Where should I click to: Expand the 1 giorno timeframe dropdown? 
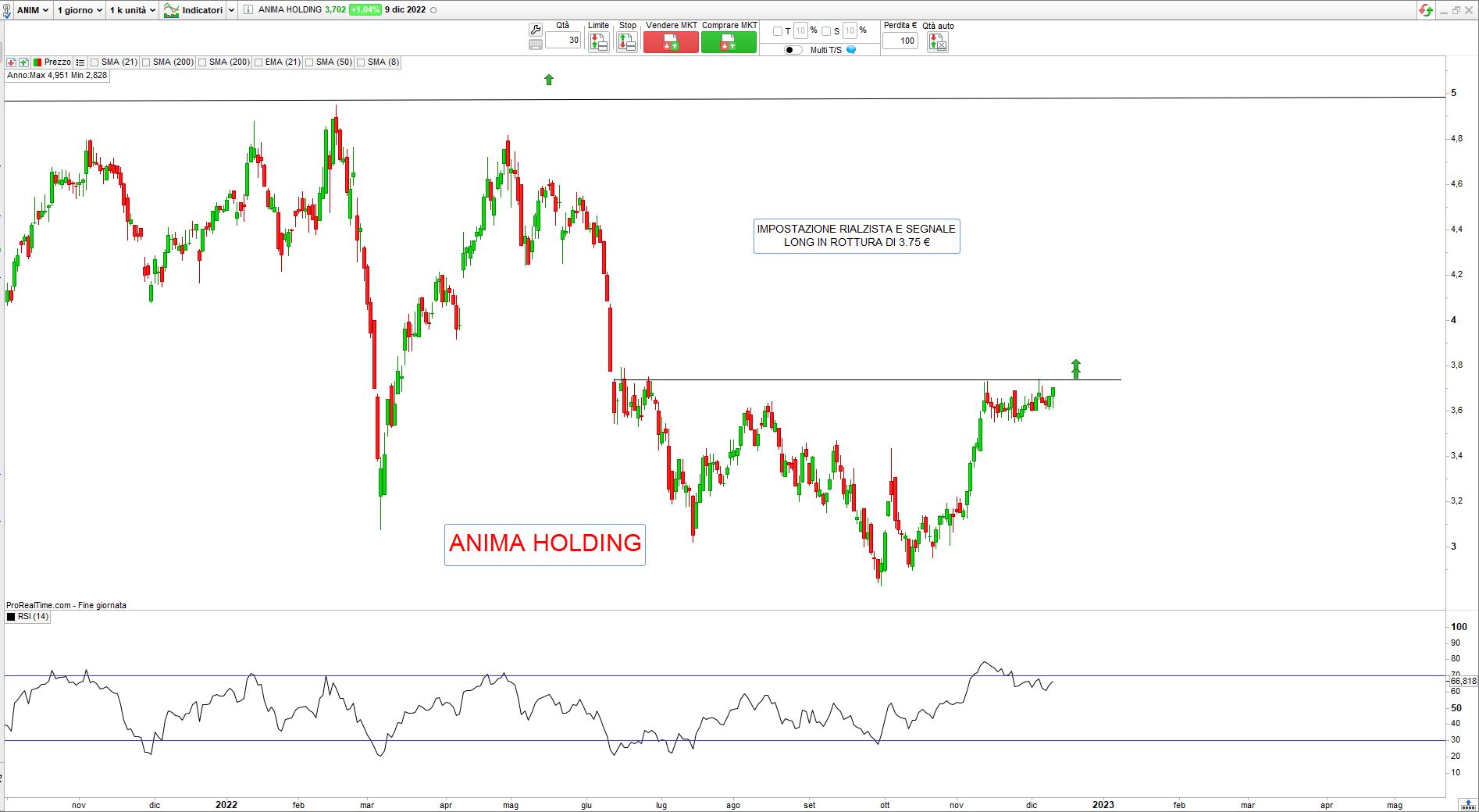[79, 10]
